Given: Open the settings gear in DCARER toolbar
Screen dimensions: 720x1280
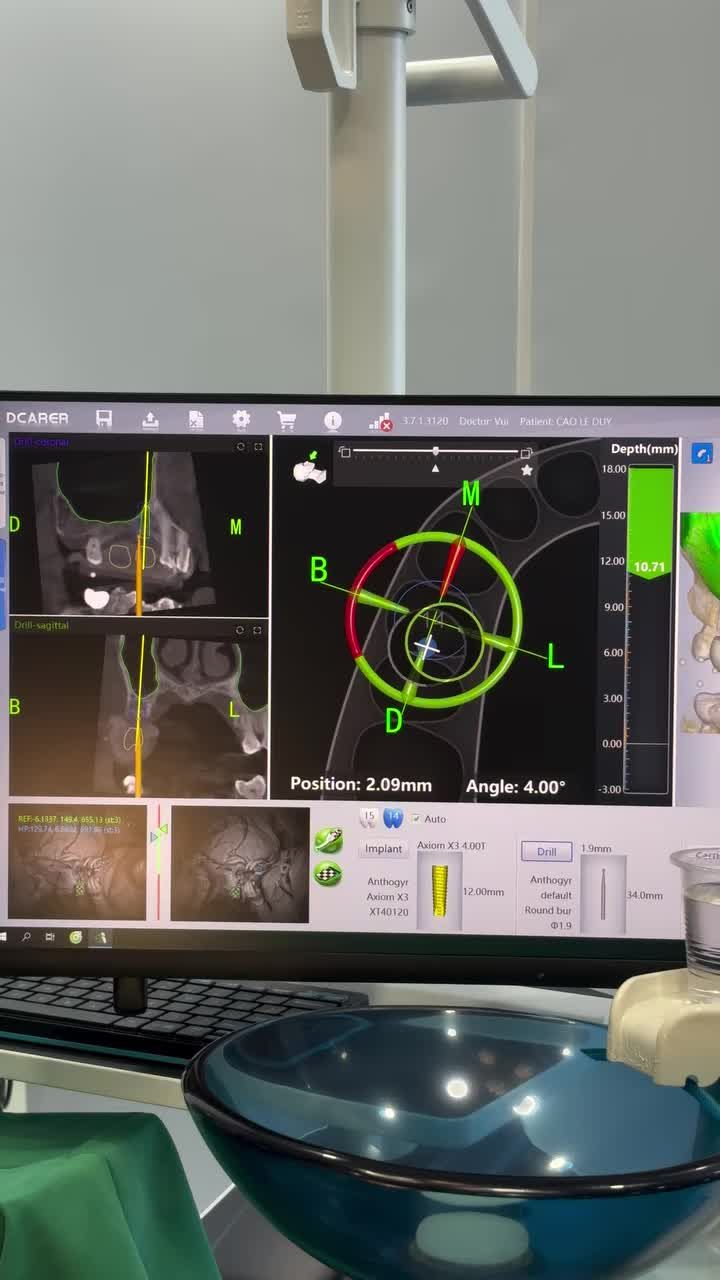Looking at the screenshot, I should point(241,420).
